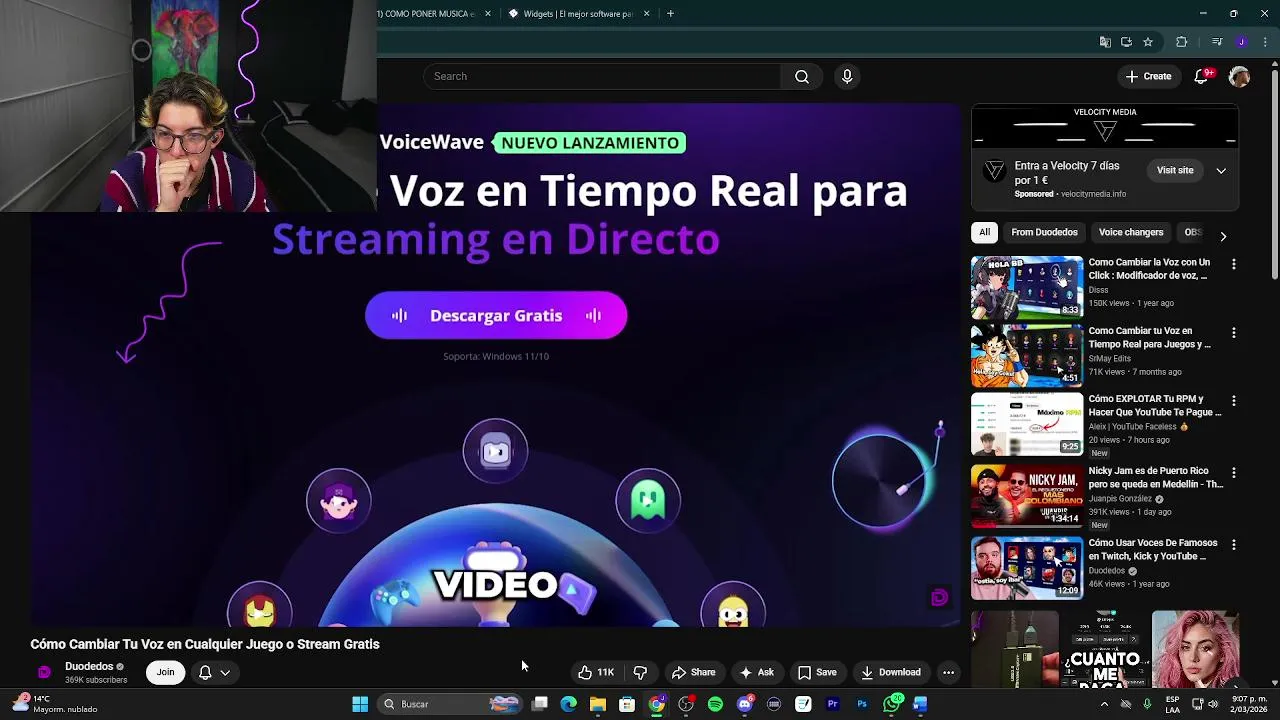The image size is (1280, 720).
Task: Open options for Cómo Usar Voces De Famosos video
Action: pyautogui.click(x=1234, y=545)
